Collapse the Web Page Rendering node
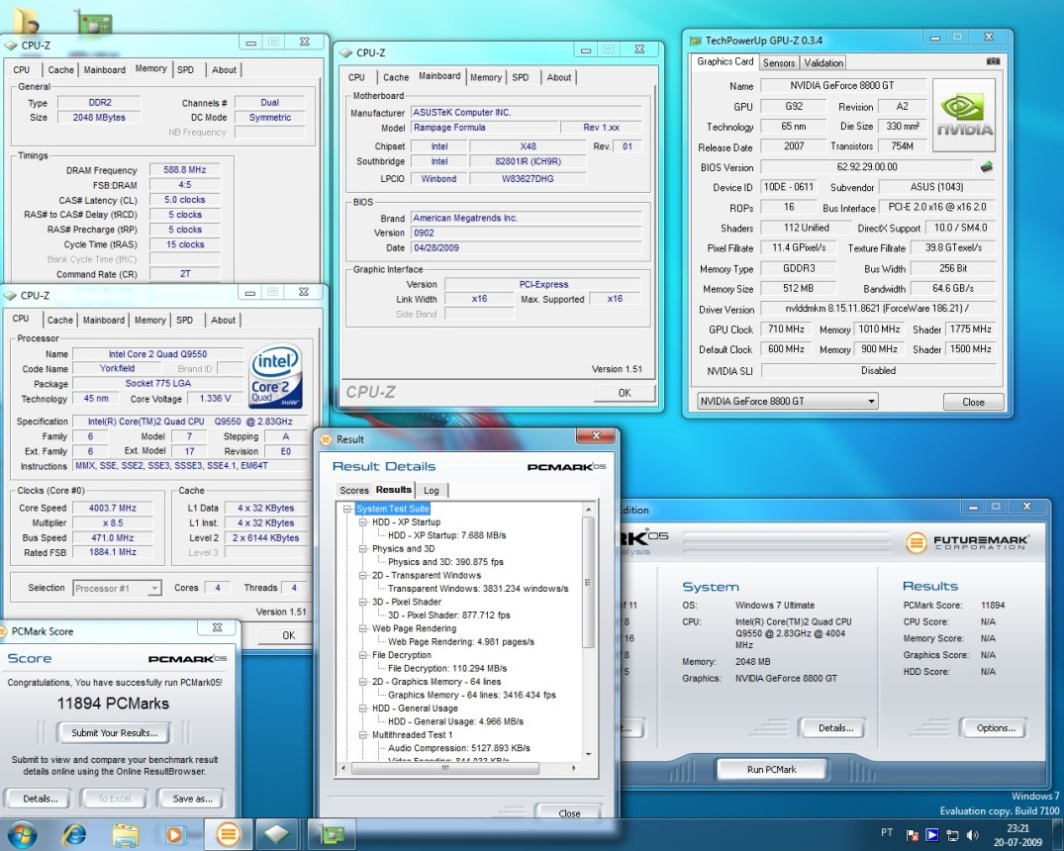This screenshot has height=851, width=1064. point(363,628)
